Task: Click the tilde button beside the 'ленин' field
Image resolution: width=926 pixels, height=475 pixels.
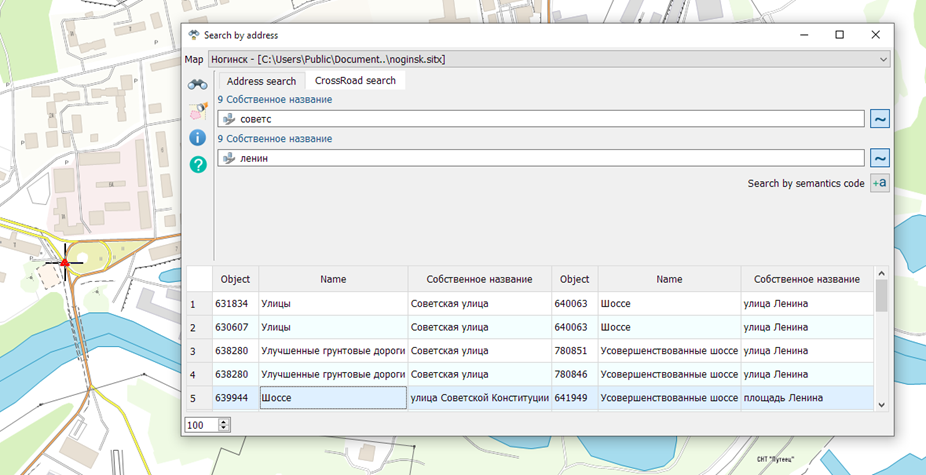Action: (879, 158)
